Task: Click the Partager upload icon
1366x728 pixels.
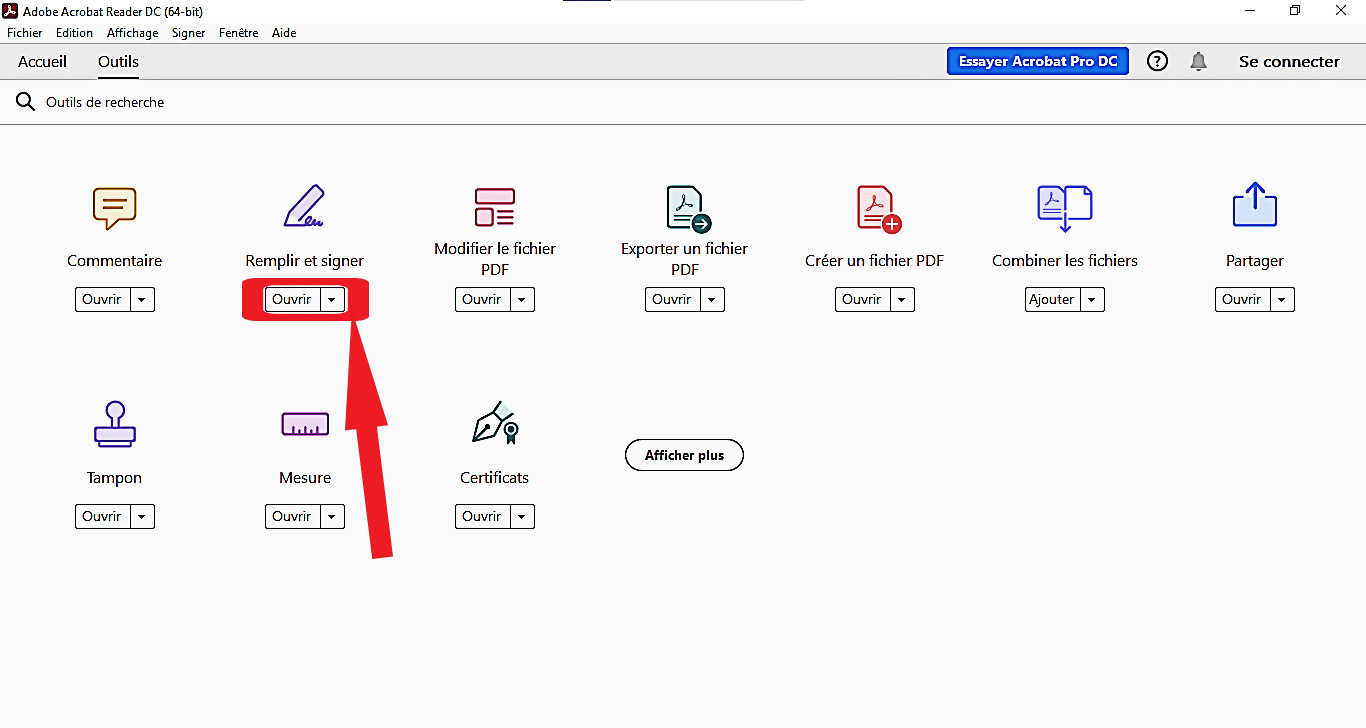Action: click(1255, 205)
